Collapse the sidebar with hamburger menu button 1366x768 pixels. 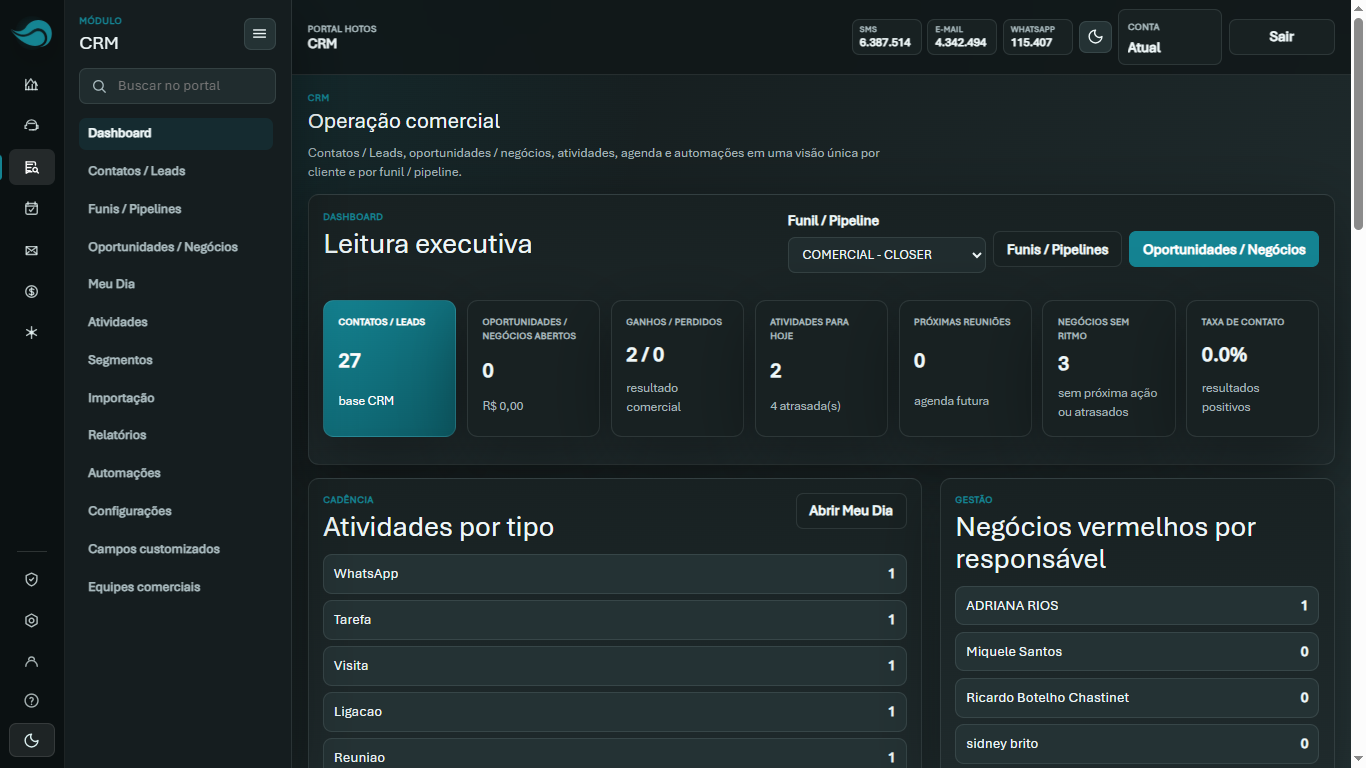(260, 34)
